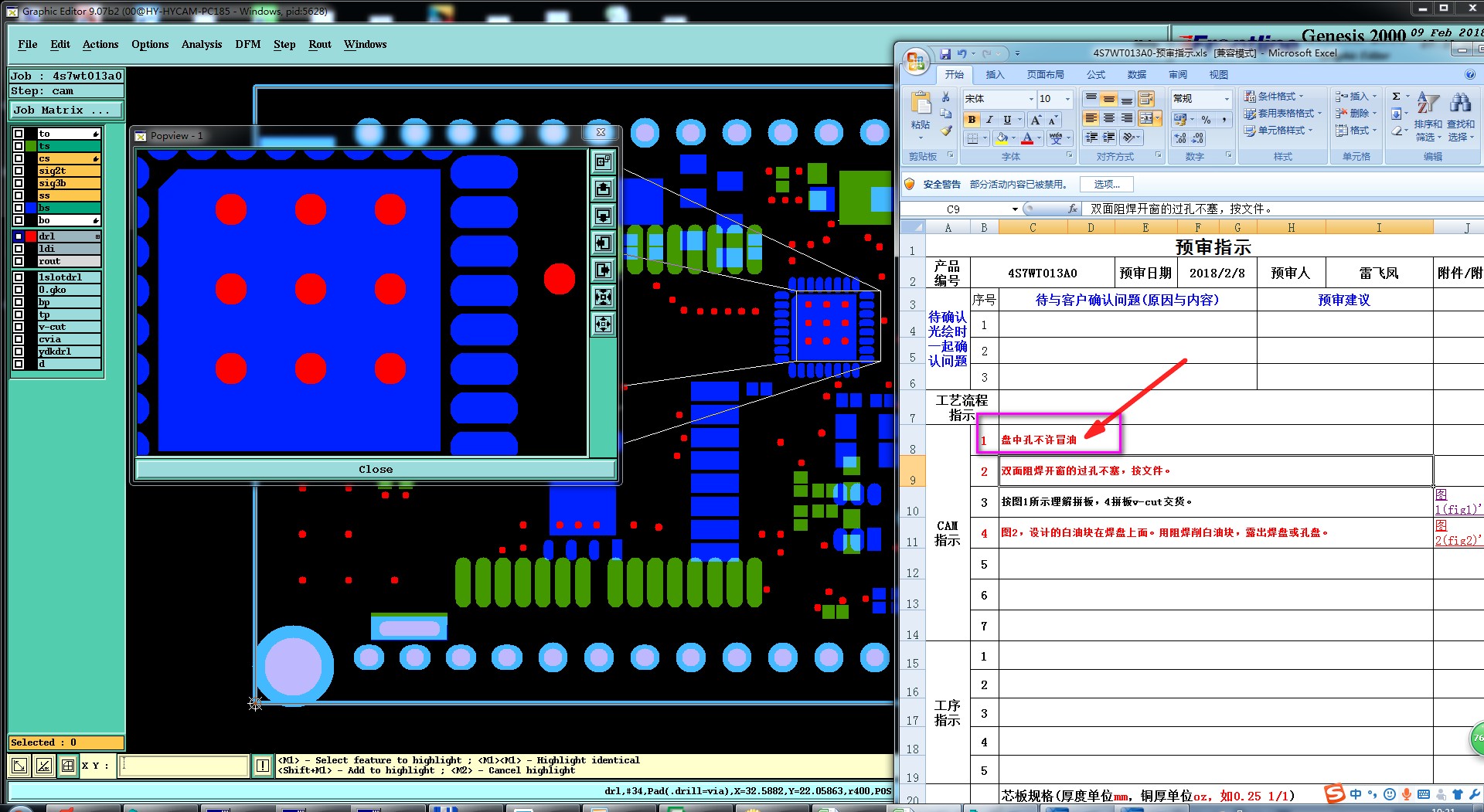1484x812 pixels.
Task: Switch to the 公式 ribbon tab
Action: [1096, 75]
